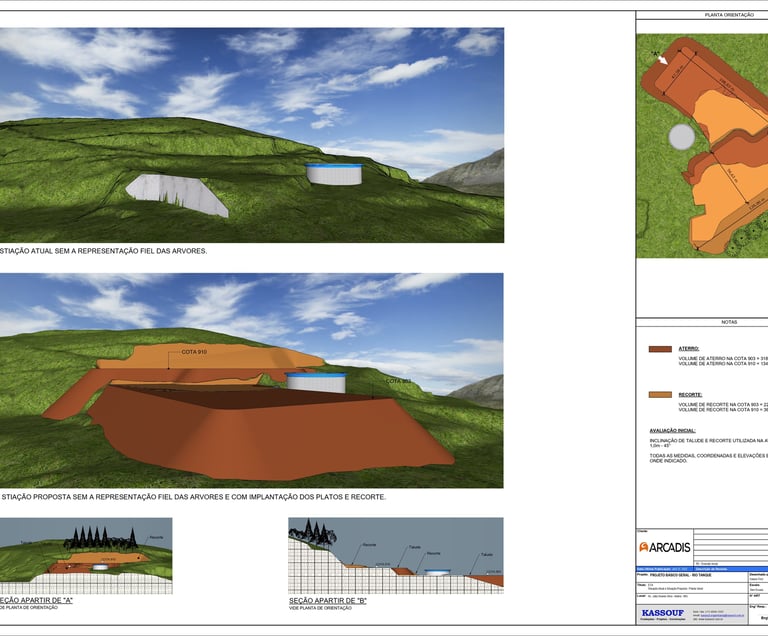Click "INCLINAÇÃO DE TALUDE E RECORTE" note
The height and width of the screenshot is (636, 768).
click(709, 443)
